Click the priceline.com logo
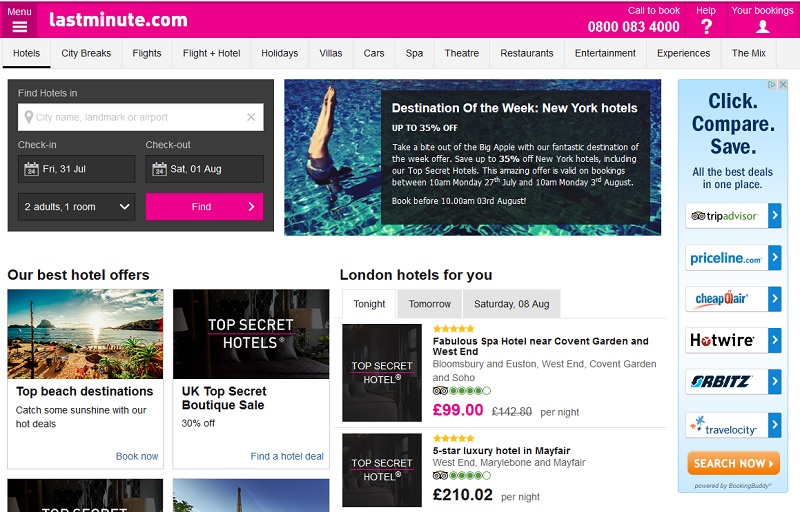The width and height of the screenshot is (800, 512). [x=726, y=258]
